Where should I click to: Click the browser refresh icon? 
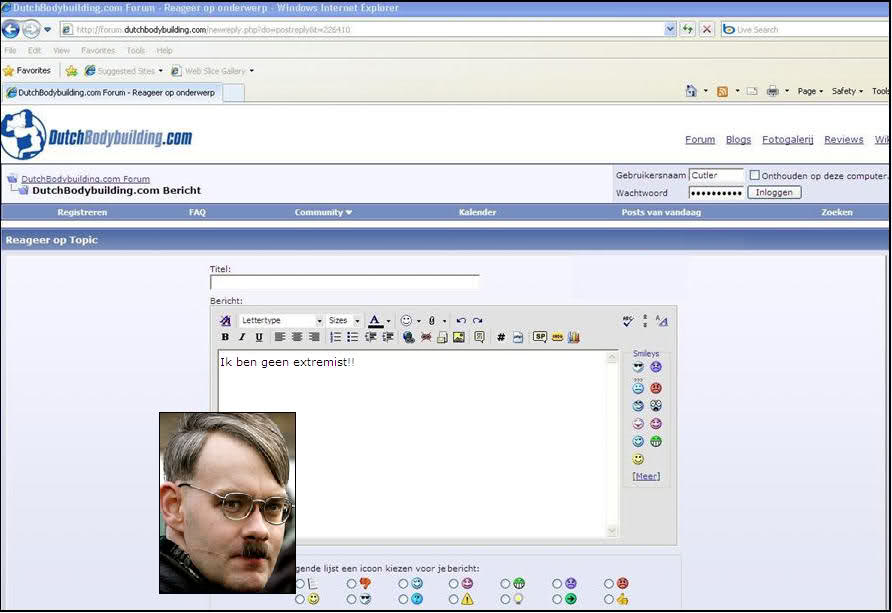(688, 30)
